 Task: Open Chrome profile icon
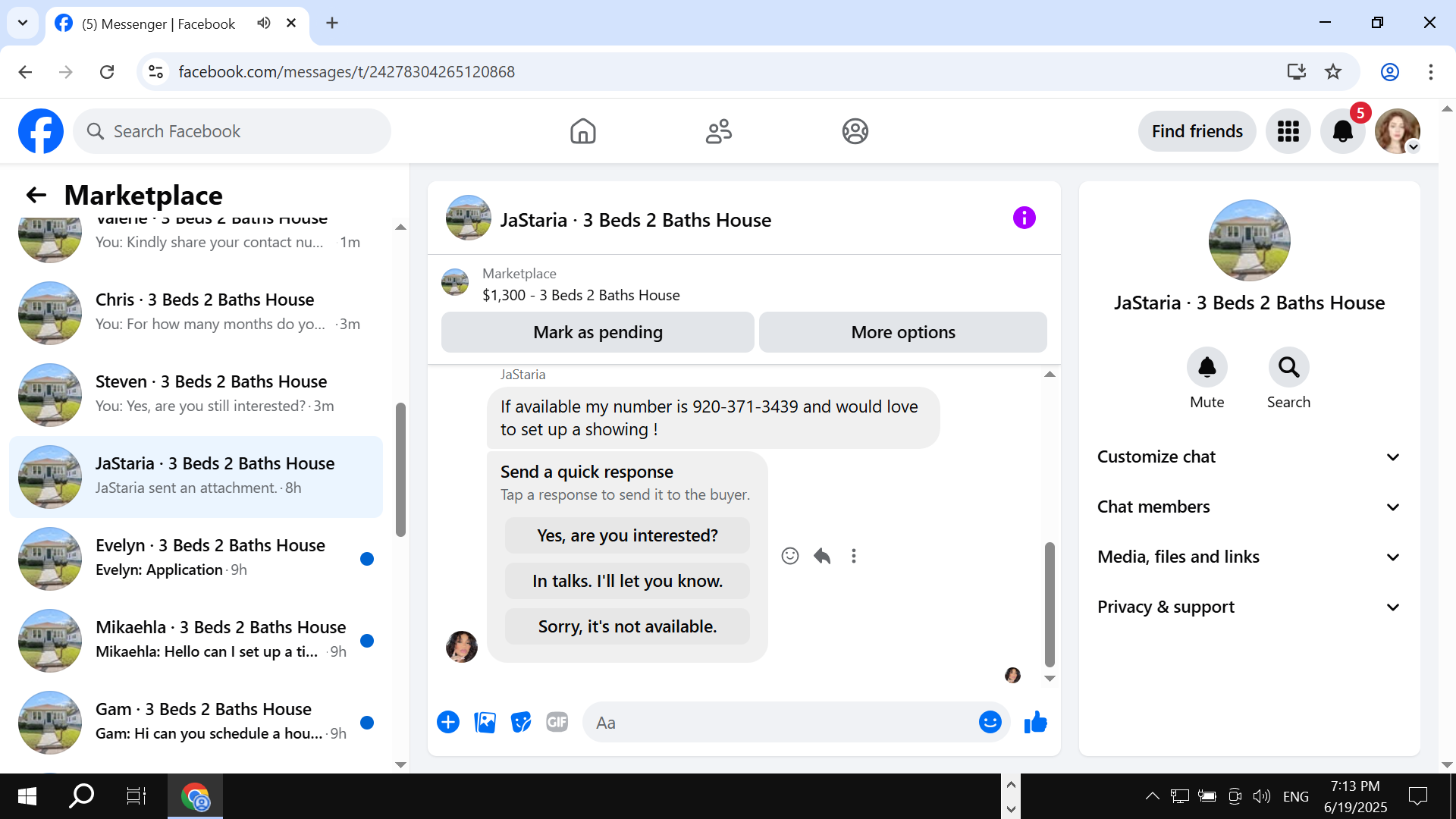tap(1390, 72)
